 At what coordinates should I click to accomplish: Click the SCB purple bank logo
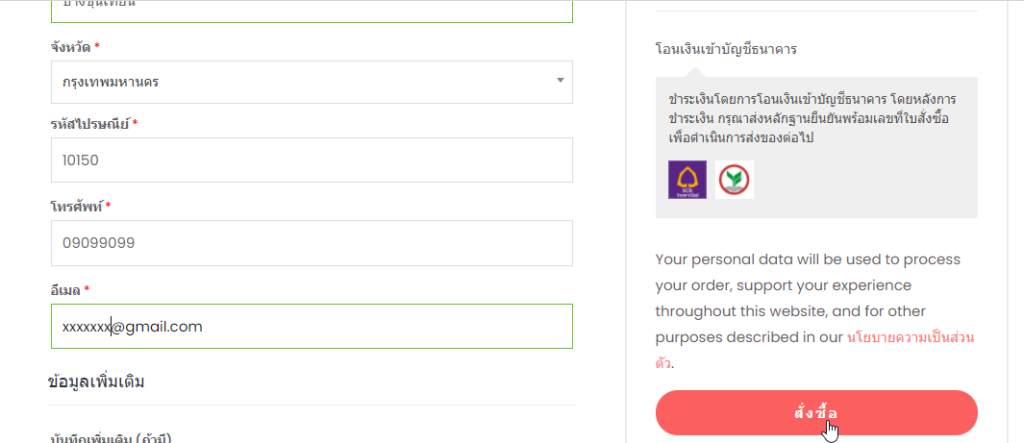tap(687, 179)
